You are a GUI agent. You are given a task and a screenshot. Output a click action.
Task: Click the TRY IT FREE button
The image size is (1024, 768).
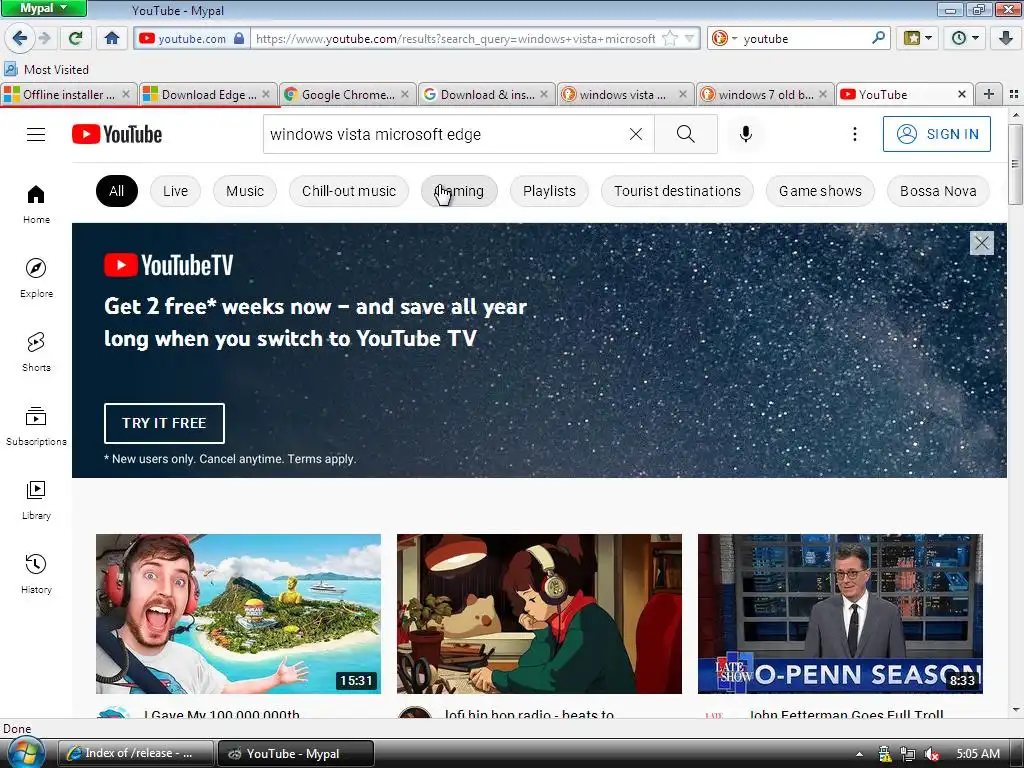(x=164, y=423)
